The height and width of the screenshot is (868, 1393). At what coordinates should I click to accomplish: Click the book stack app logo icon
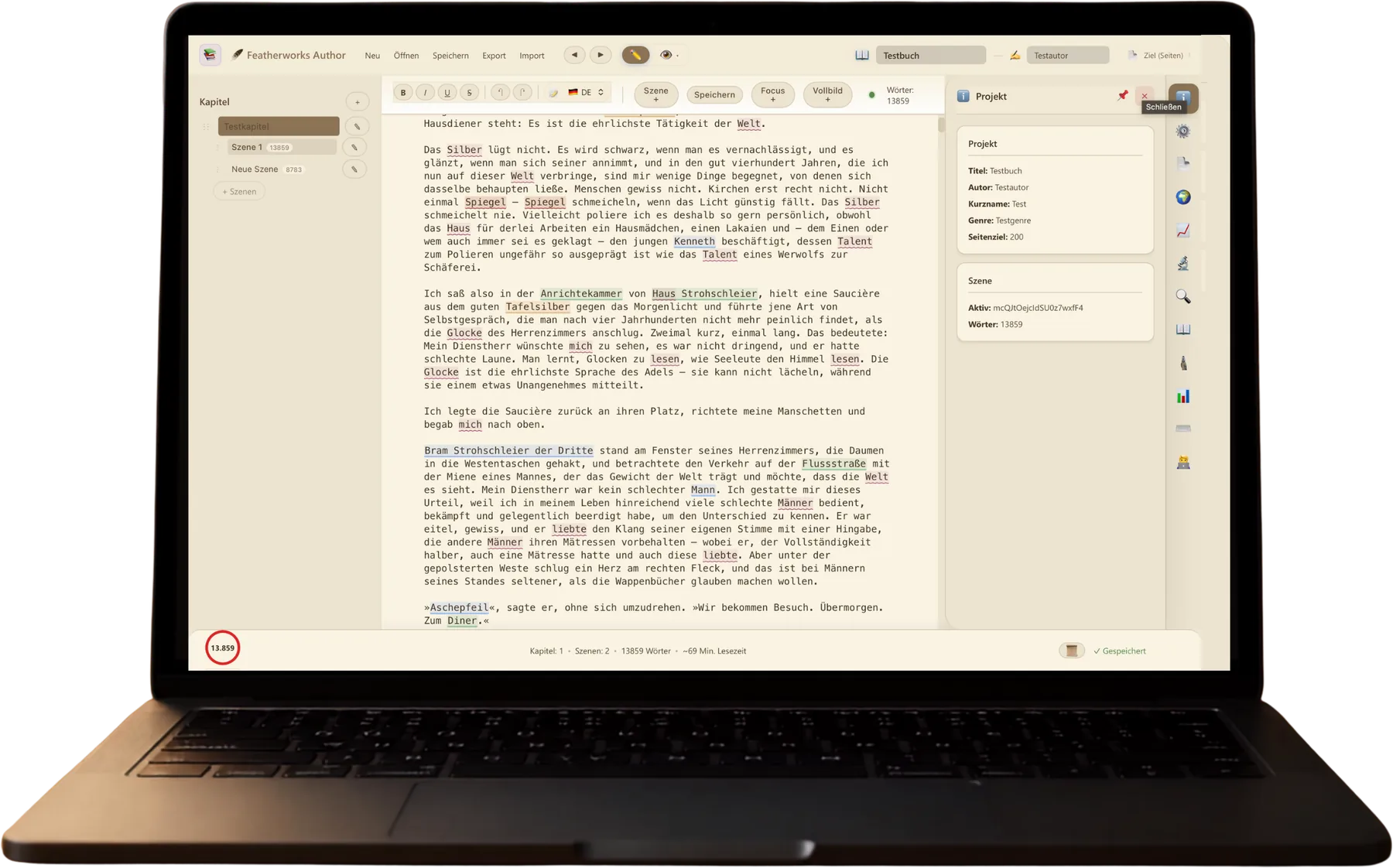click(x=210, y=55)
